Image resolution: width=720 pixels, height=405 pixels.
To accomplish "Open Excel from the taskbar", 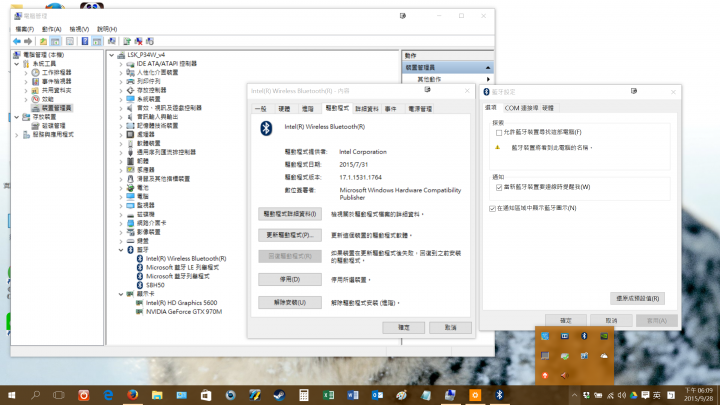I will click(x=328, y=395).
